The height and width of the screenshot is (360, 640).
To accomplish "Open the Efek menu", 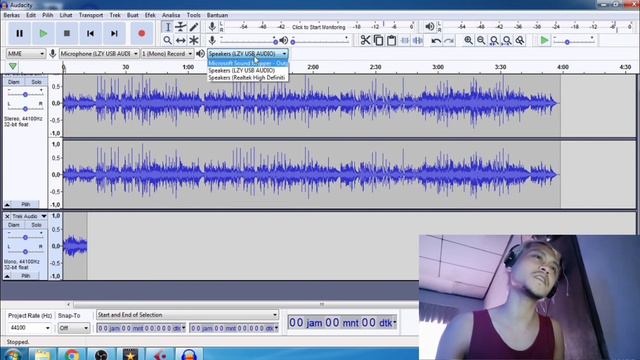I will tap(150, 15).
